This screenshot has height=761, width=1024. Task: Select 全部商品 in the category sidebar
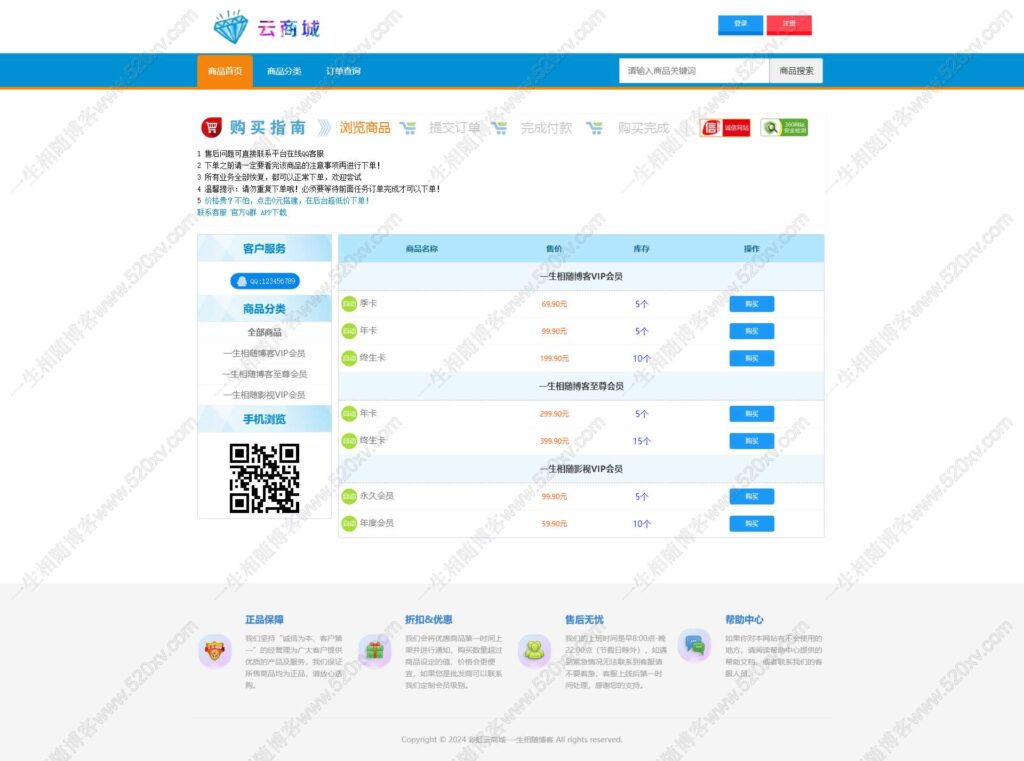coord(264,330)
